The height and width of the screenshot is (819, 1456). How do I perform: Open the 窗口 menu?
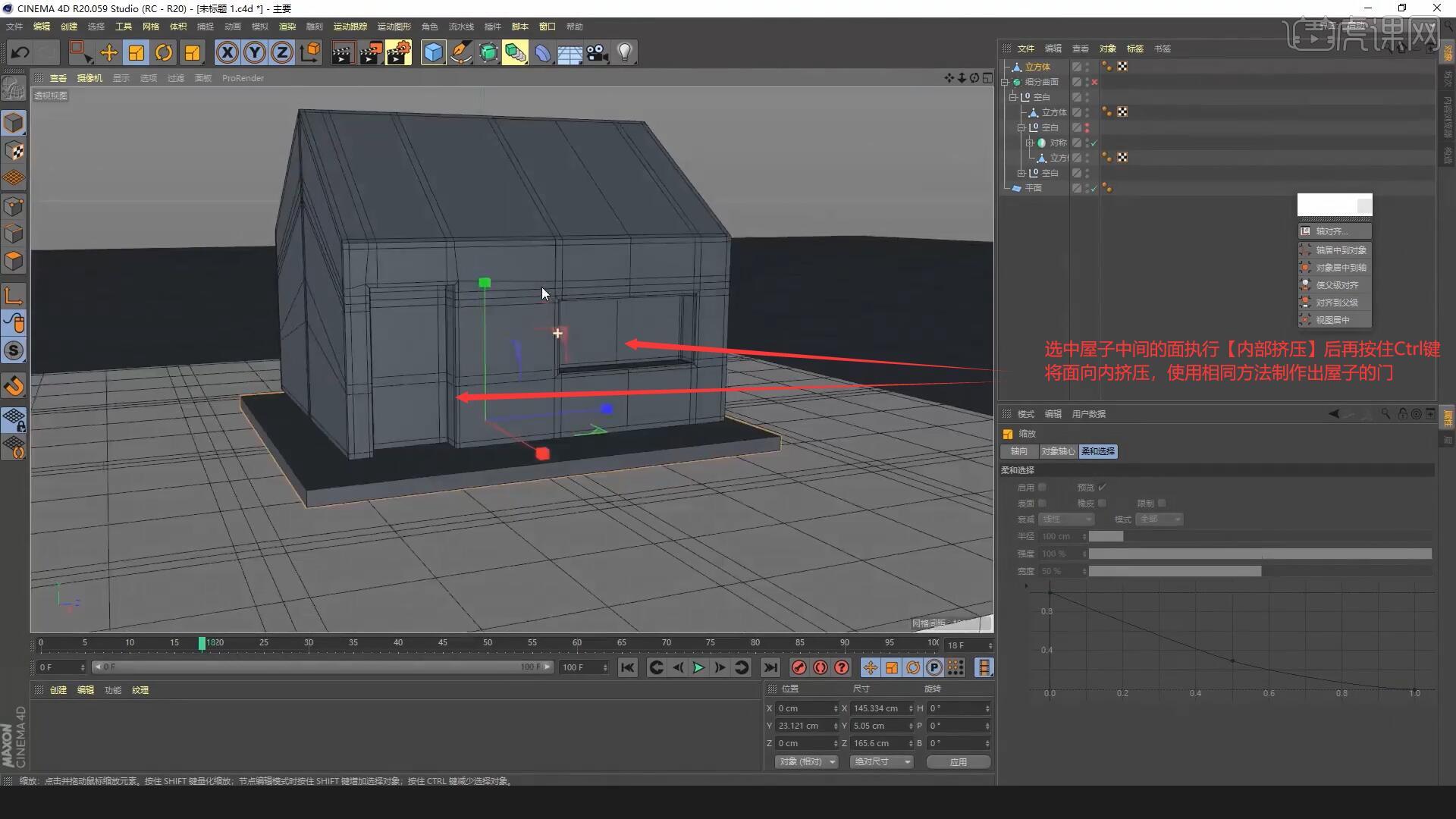pyautogui.click(x=547, y=27)
